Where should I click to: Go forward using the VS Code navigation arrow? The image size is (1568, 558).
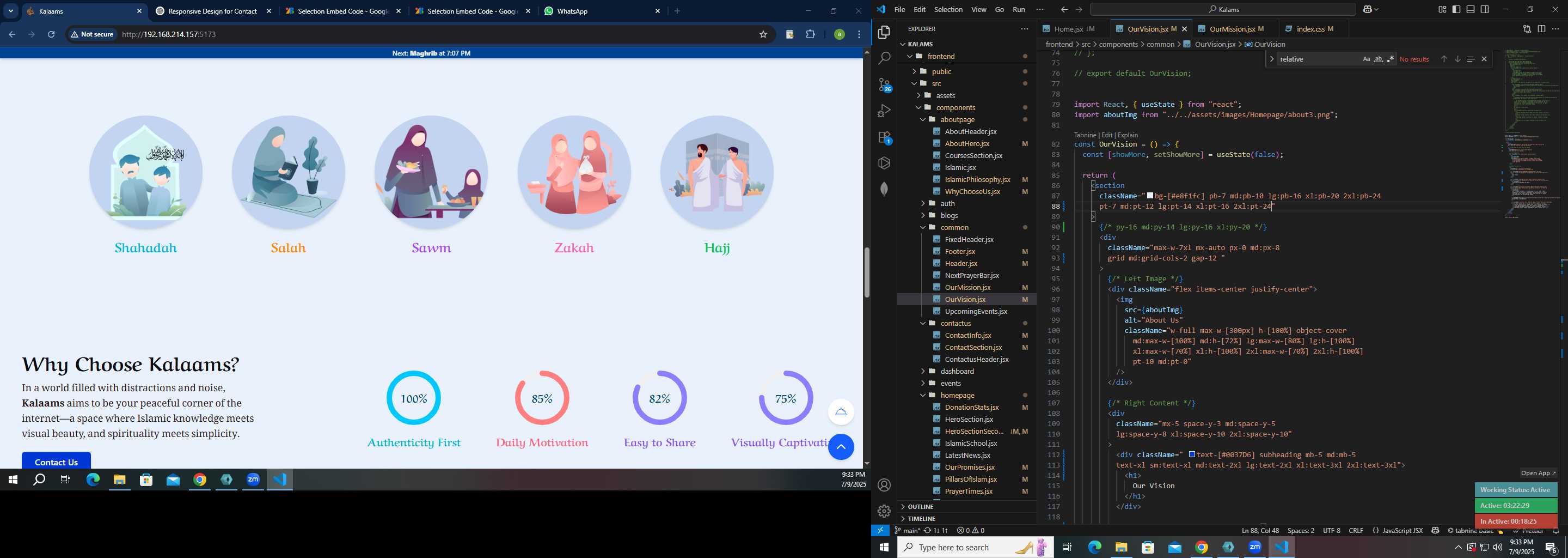click(x=1079, y=10)
